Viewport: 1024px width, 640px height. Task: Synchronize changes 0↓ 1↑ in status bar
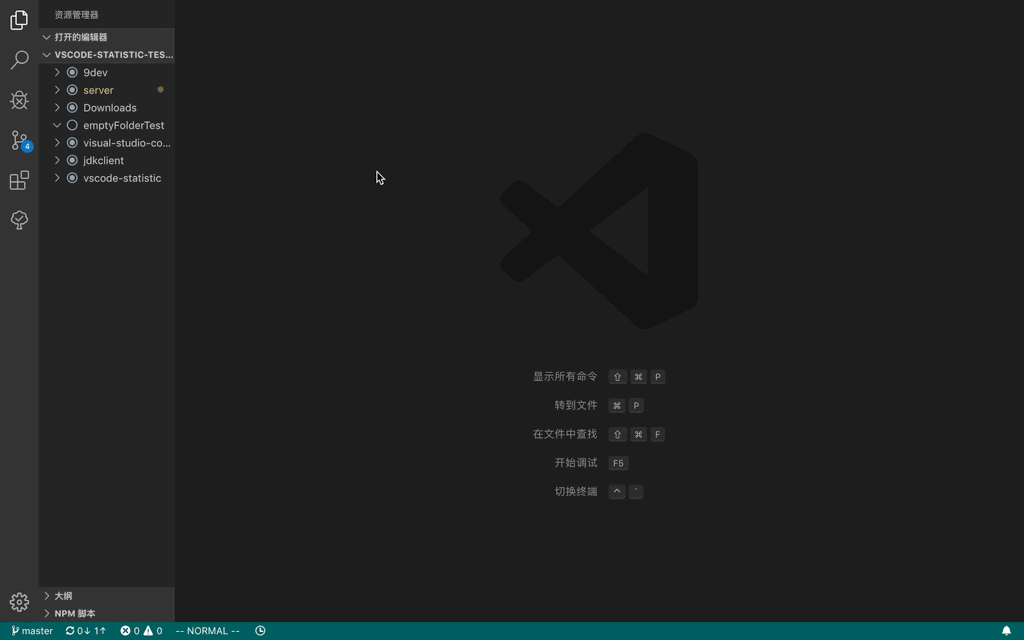(x=86, y=631)
